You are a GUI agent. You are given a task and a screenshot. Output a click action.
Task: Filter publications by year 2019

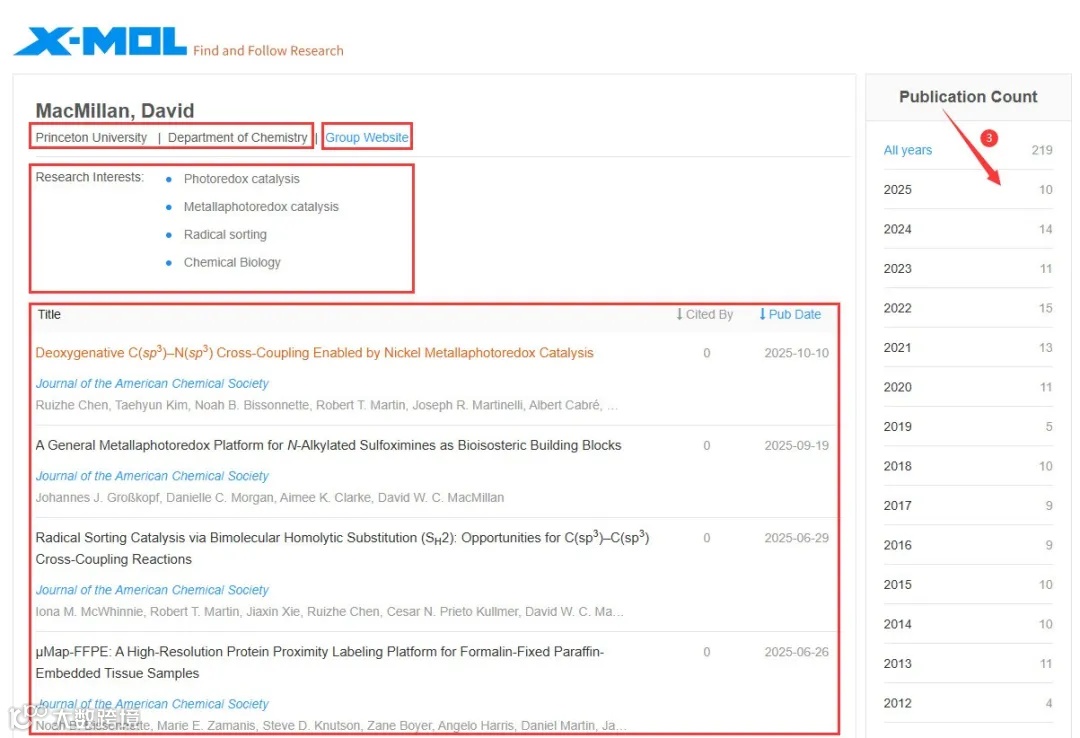(897, 427)
